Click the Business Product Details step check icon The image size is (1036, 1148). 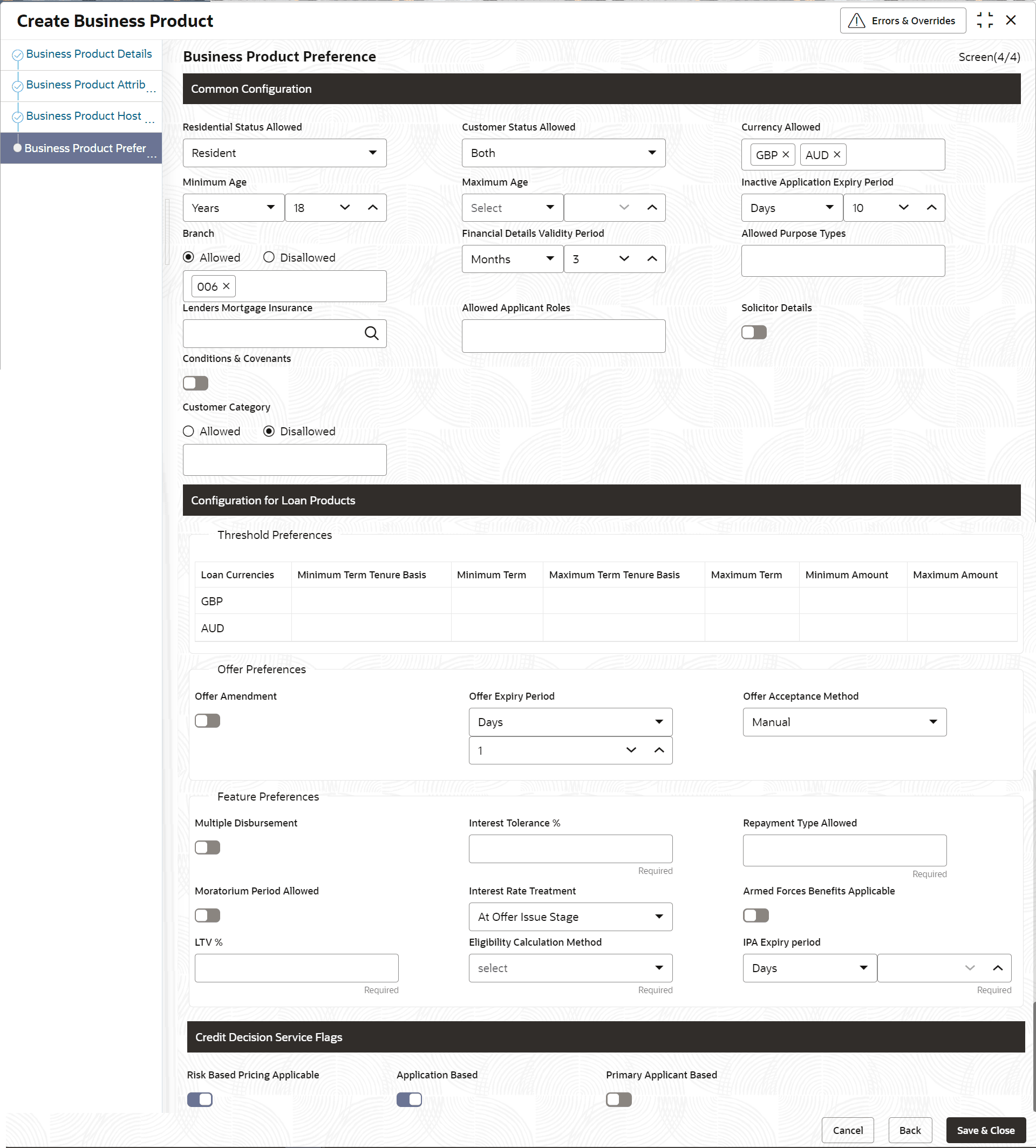(18, 54)
